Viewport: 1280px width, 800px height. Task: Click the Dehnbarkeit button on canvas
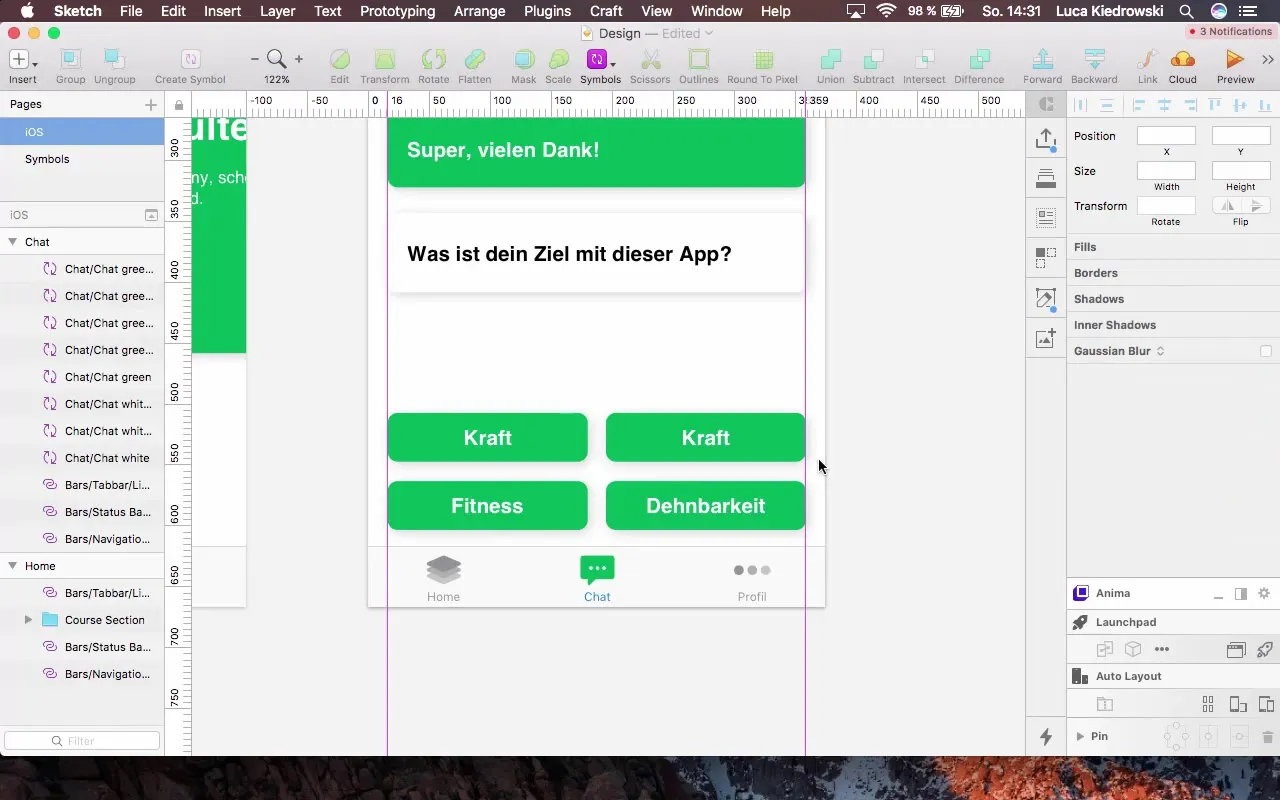pos(706,506)
